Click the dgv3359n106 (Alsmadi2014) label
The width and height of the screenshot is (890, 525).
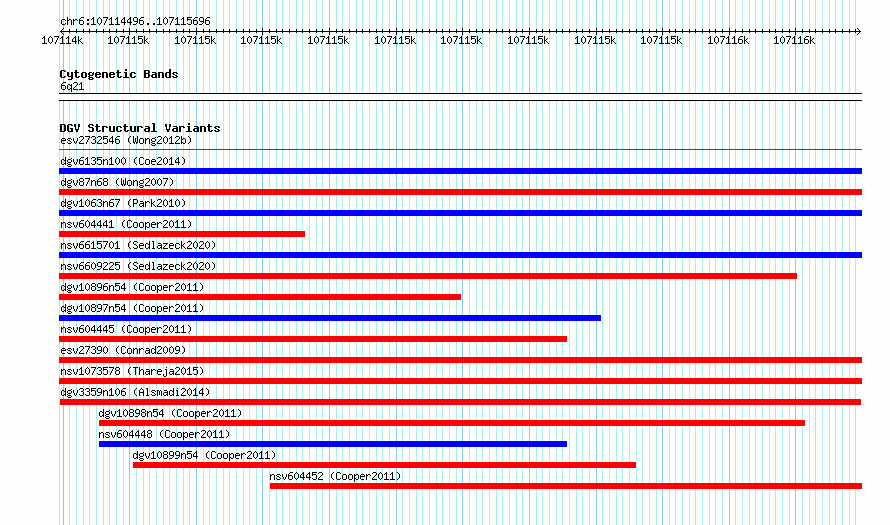[135, 392]
